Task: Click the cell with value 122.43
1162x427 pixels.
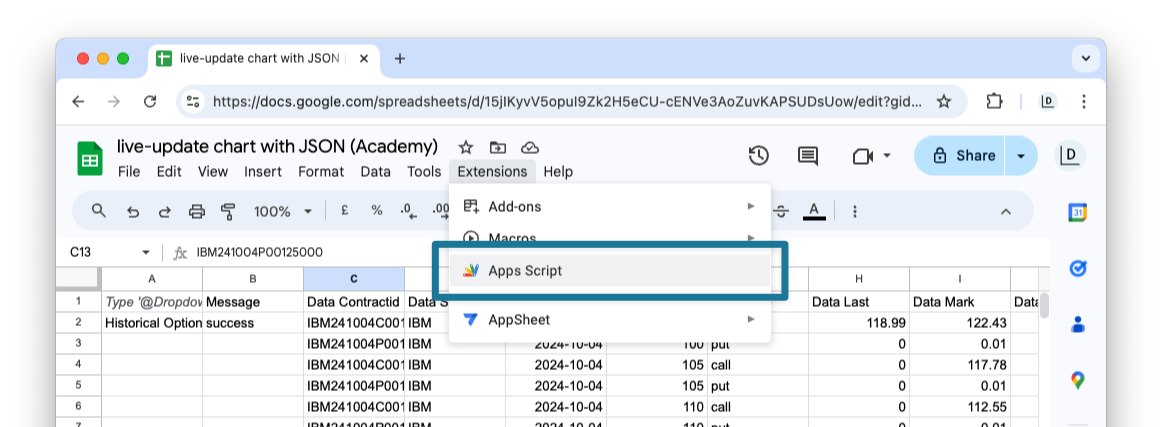Action: (x=960, y=322)
